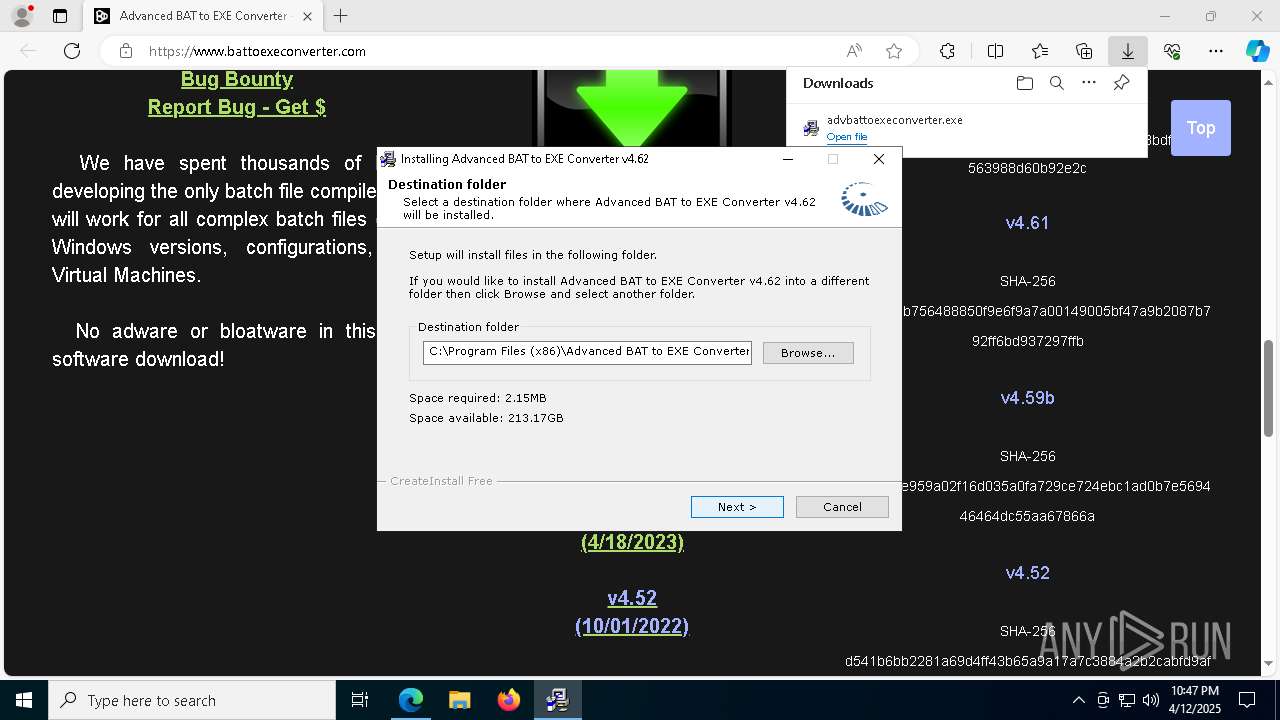Open the Windows Start menu

[24, 700]
